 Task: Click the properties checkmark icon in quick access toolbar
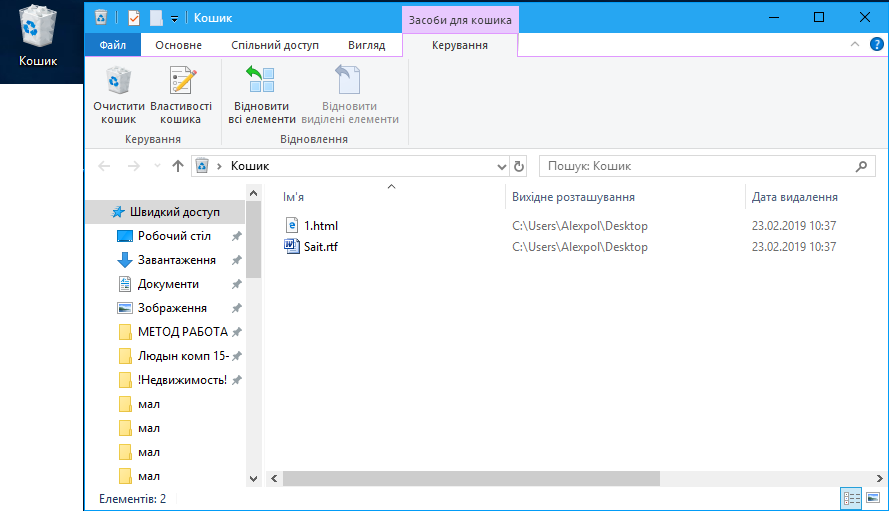(134, 18)
